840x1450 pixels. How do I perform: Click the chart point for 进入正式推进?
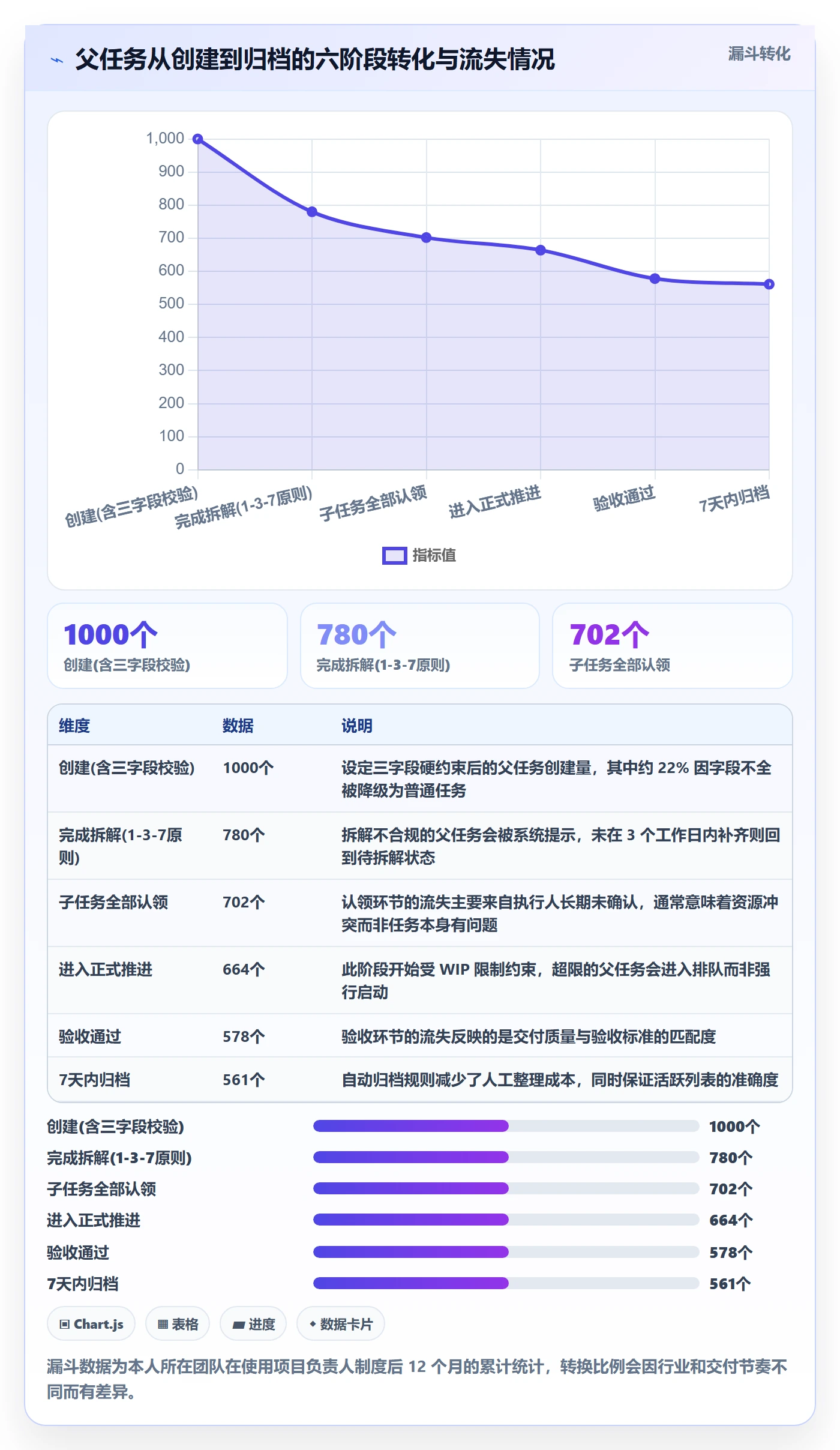[x=541, y=250]
